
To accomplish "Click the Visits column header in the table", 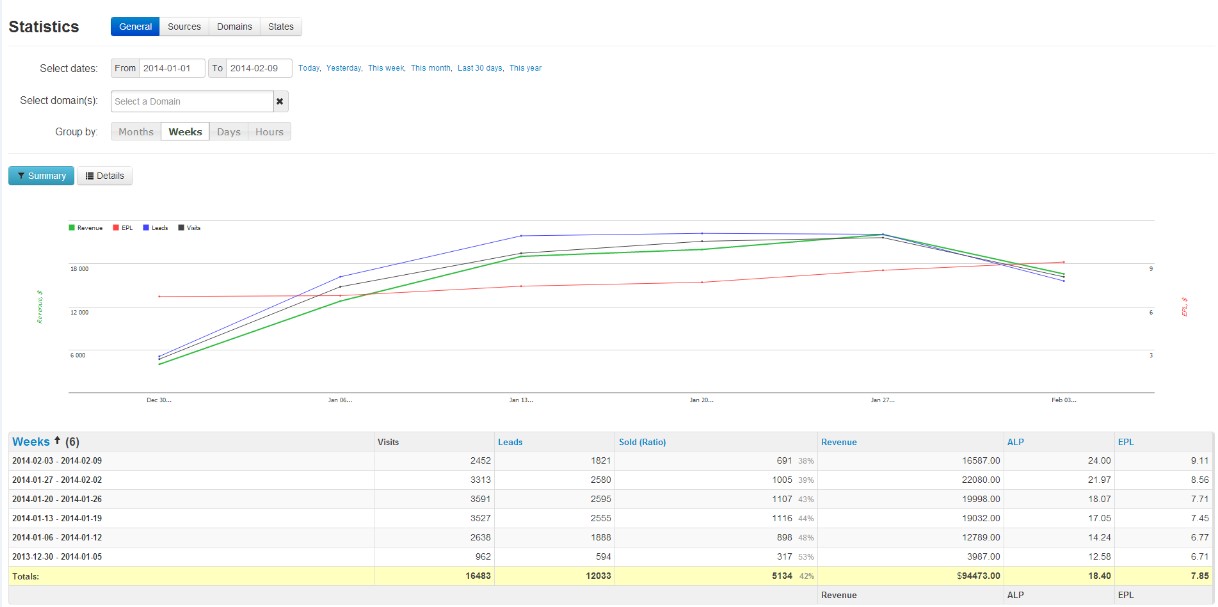I will (389, 441).
